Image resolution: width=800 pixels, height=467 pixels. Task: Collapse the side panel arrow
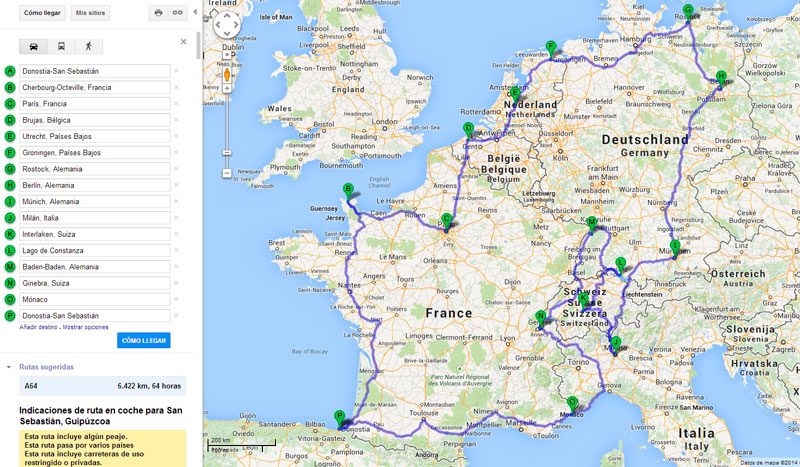(195, 12)
